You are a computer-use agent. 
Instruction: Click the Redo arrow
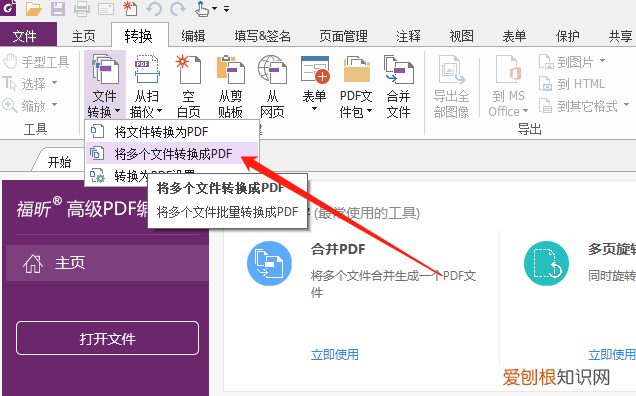[x=178, y=8]
